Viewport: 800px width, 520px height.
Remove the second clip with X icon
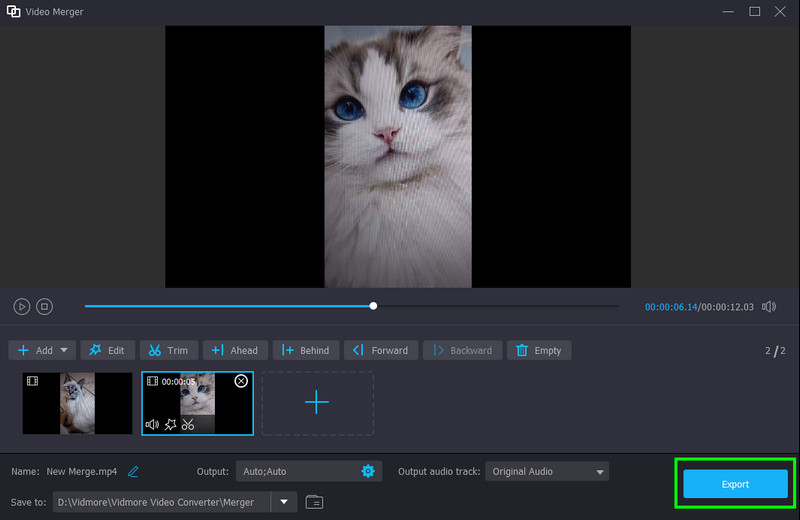point(241,381)
